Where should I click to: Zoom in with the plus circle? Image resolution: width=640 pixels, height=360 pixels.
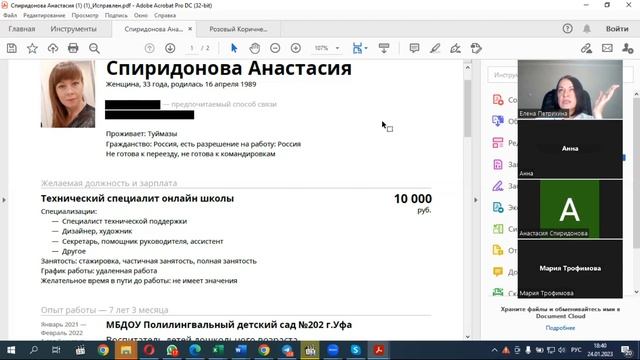296,48
